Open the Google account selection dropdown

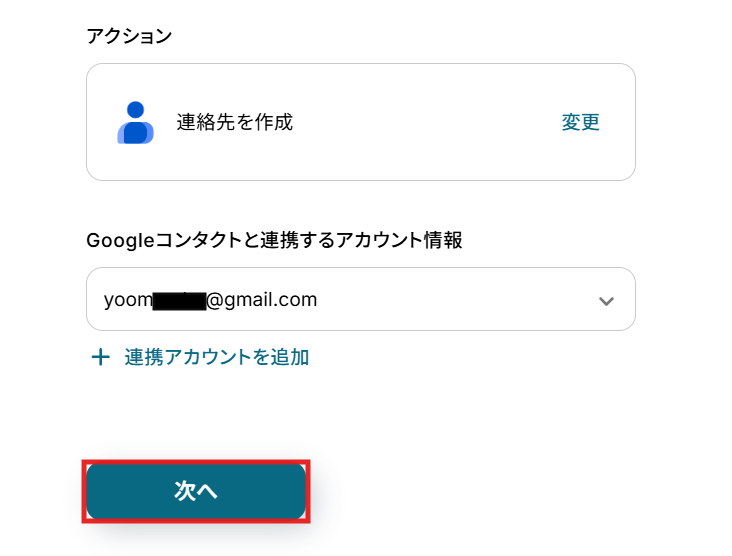(x=360, y=299)
